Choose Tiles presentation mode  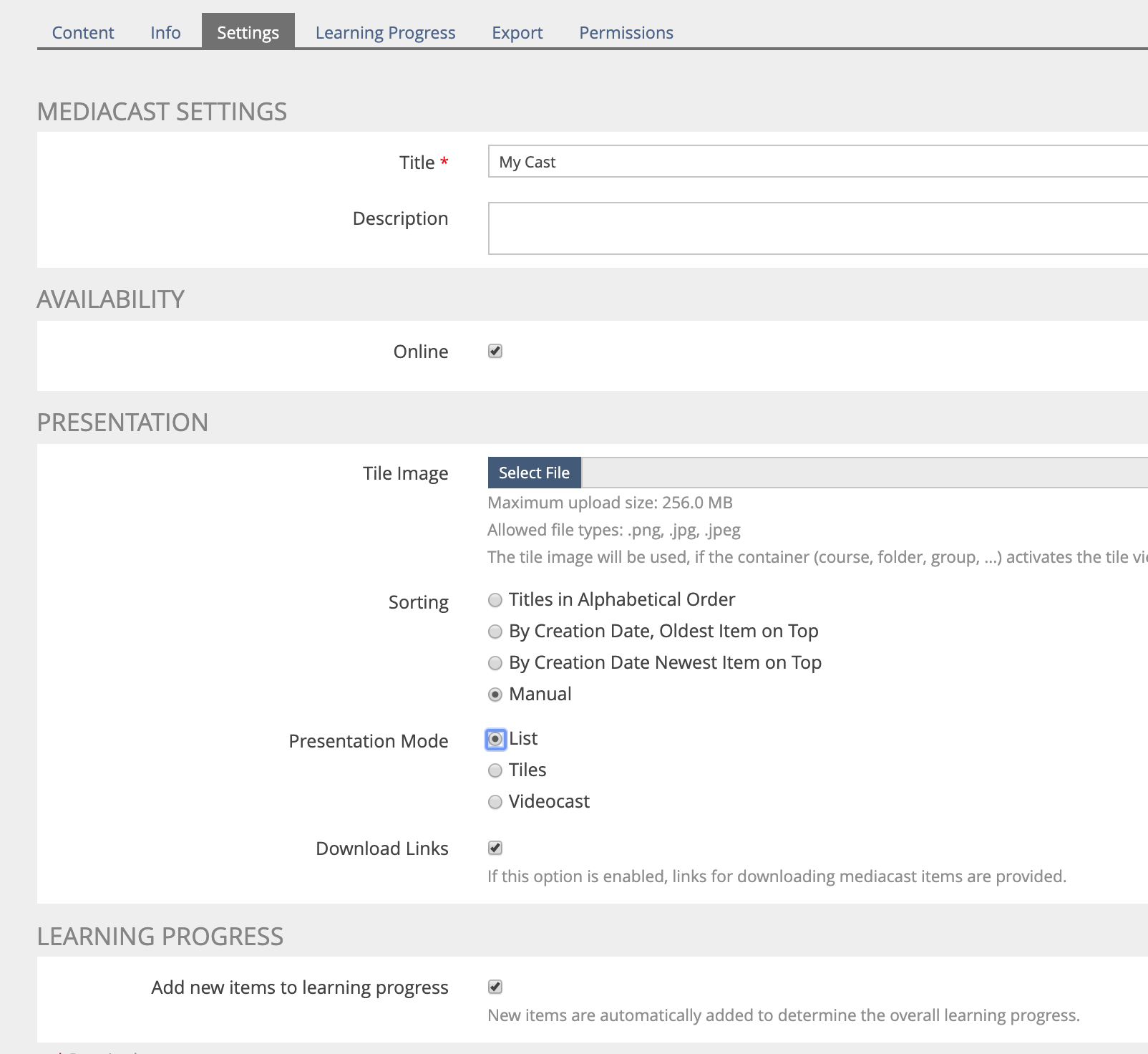[495, 770]
